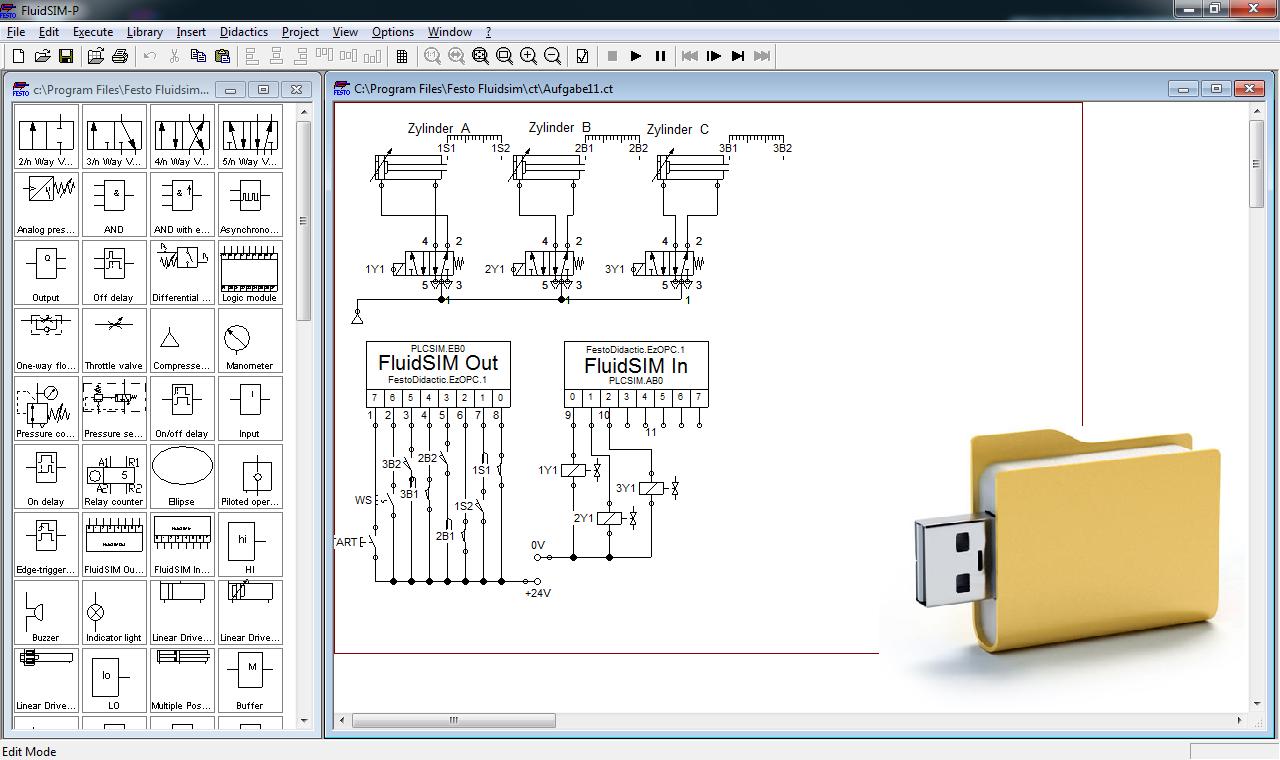Zoom out of the circuit

(552, 56)
